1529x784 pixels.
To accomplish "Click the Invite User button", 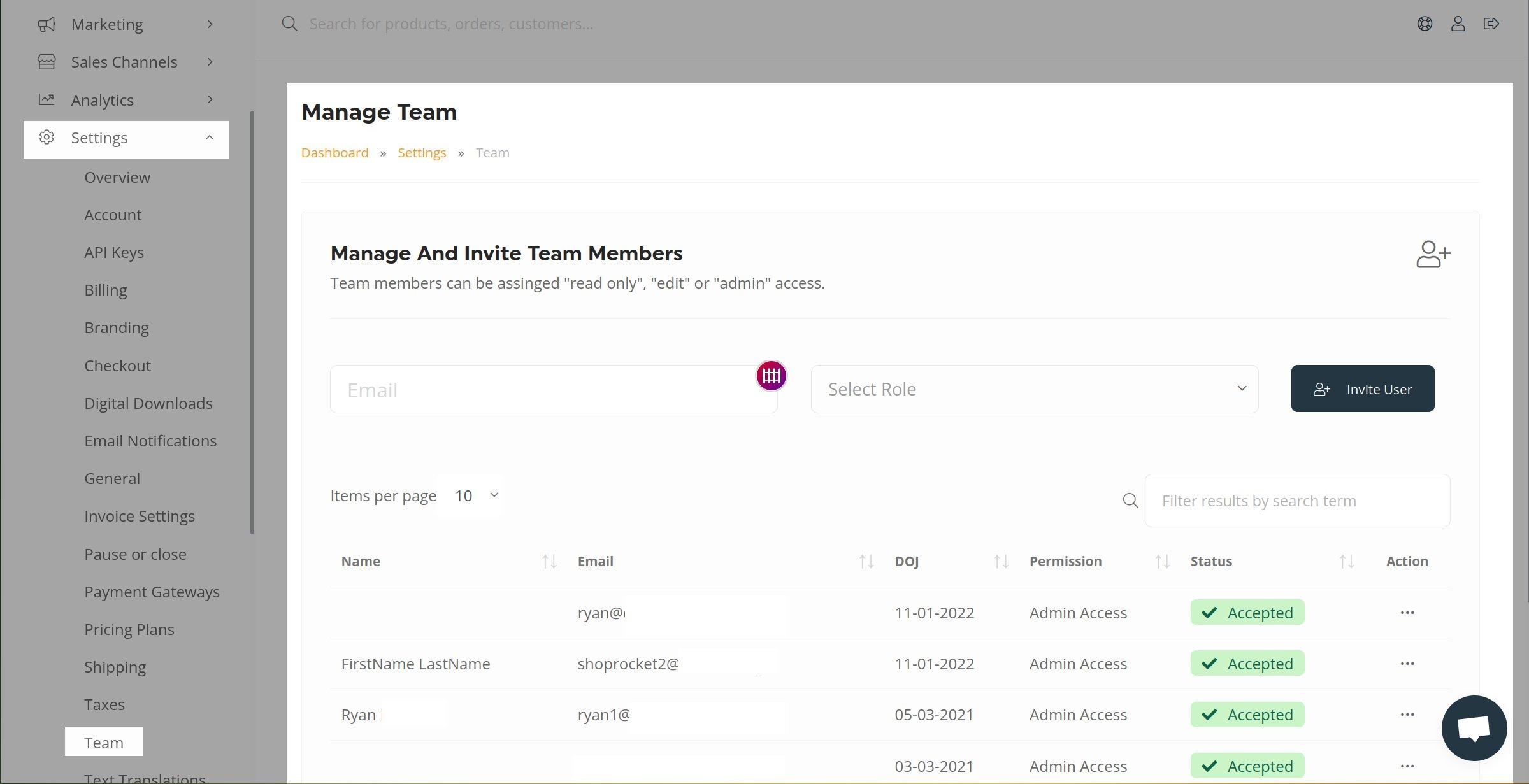I will [x=1363, y=388].
